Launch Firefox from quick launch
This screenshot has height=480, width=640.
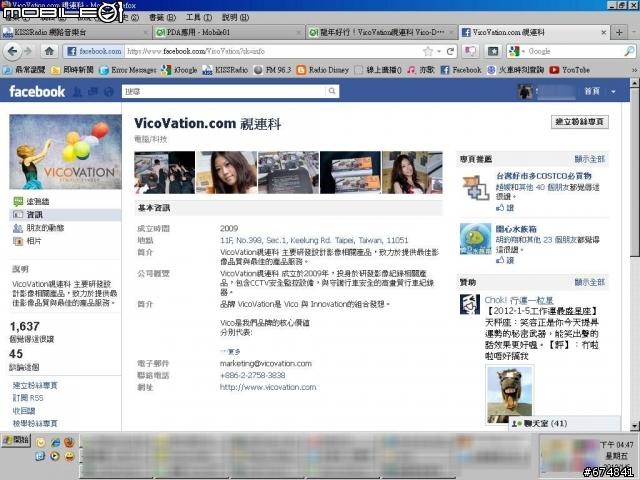coord(70,442)
